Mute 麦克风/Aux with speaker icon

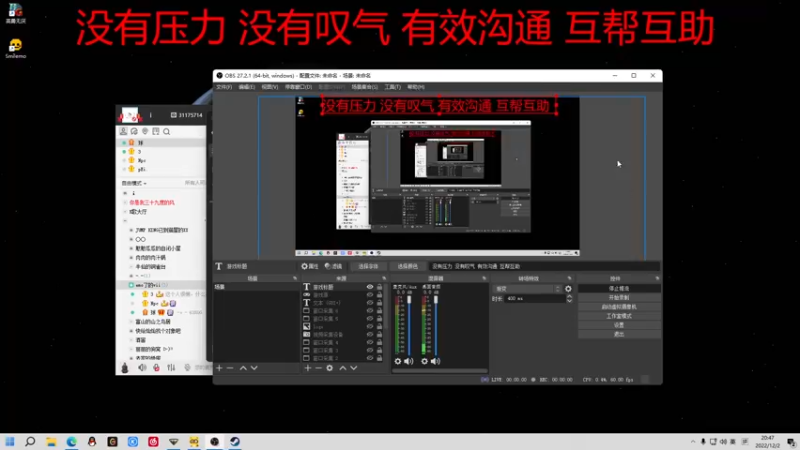click(x=409, y=361)
